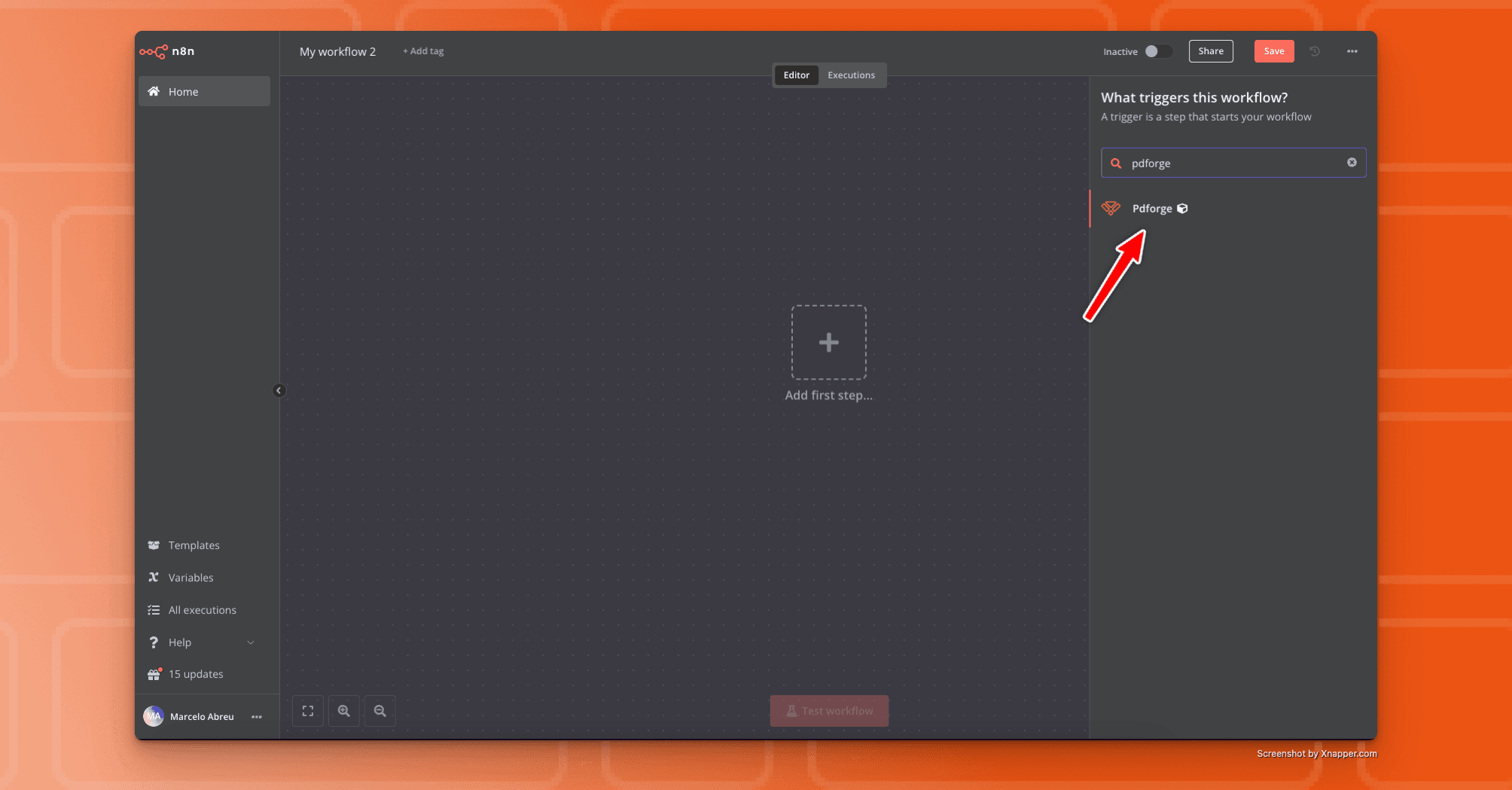The width and height of the screenshot is (1512, 790).
Task: Collapse the sidebar with chevron
Action: point(279,390)
